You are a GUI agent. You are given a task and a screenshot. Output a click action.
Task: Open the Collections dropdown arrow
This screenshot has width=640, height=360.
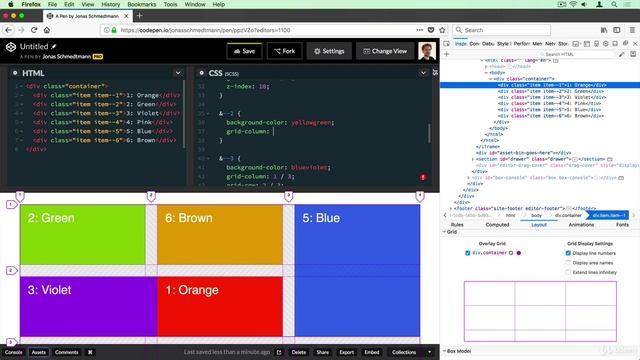429,352
